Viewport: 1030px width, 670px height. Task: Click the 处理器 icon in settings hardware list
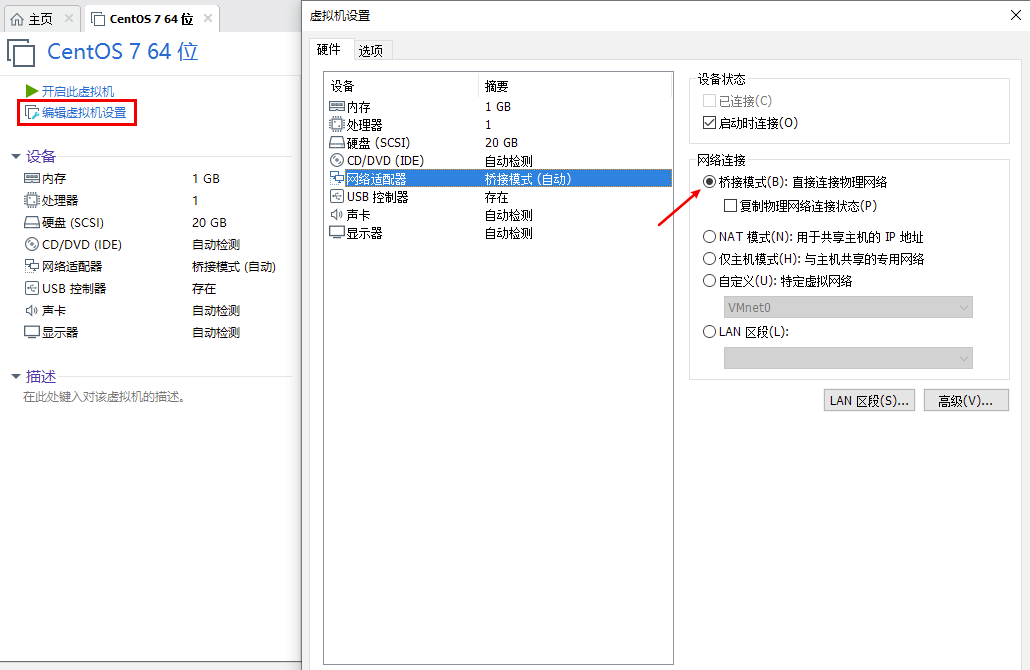click(x=336, y=124)
